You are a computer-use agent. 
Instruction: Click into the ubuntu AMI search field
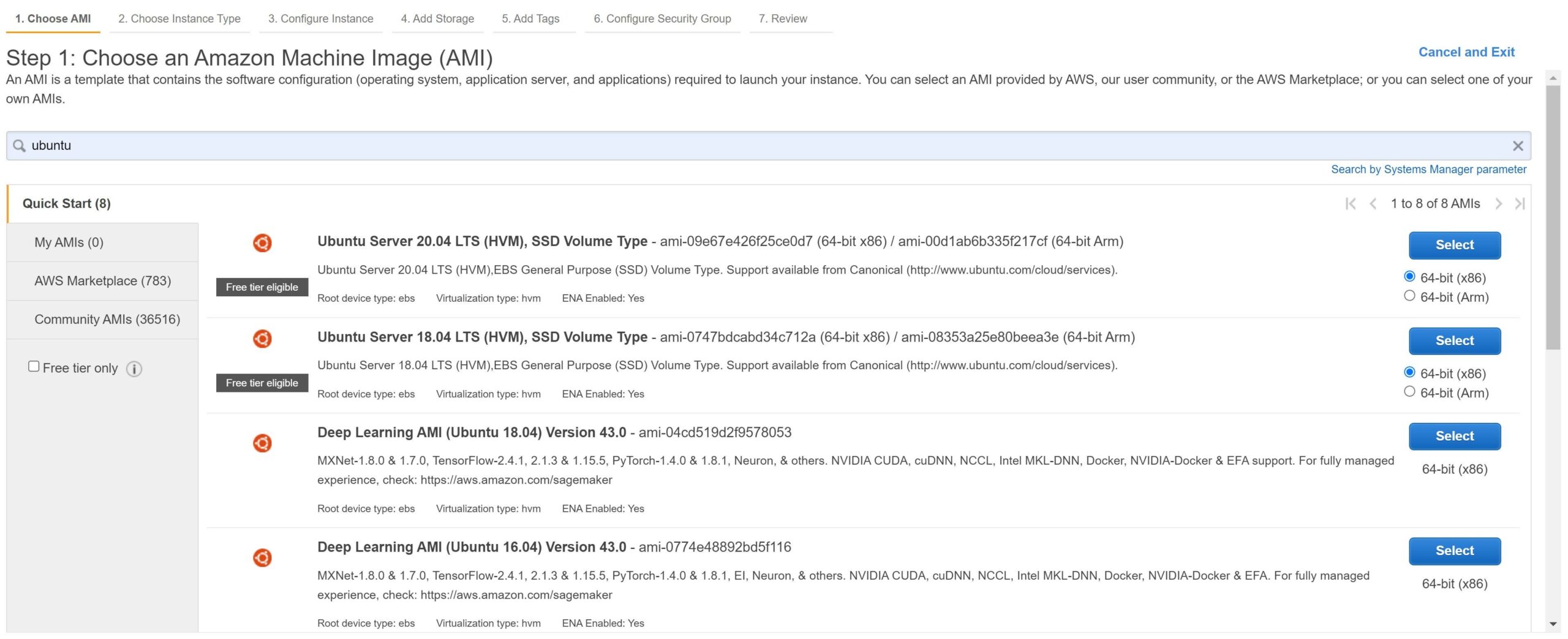(x=735, y=146)
